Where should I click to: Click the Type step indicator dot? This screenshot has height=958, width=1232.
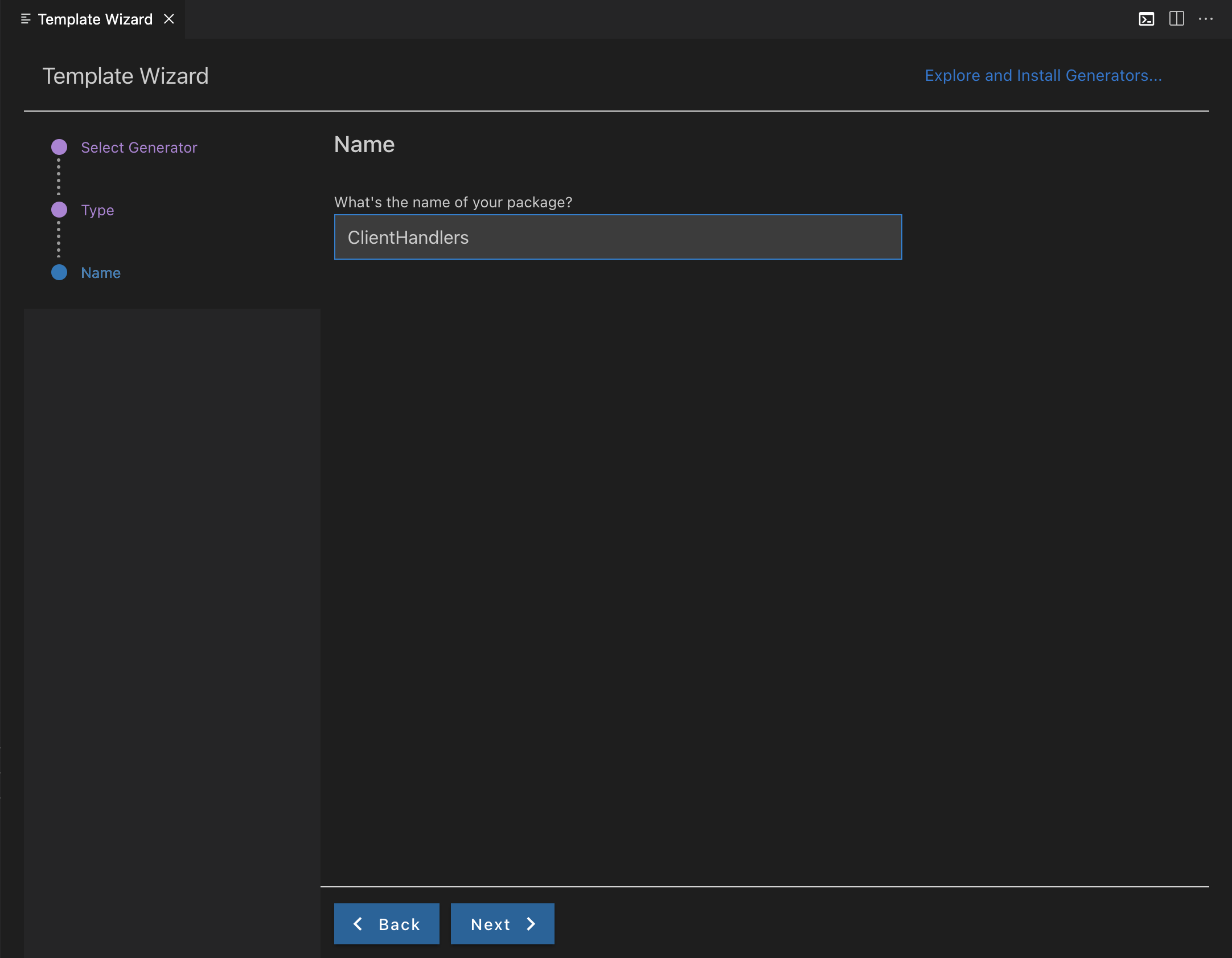point(61,210)
